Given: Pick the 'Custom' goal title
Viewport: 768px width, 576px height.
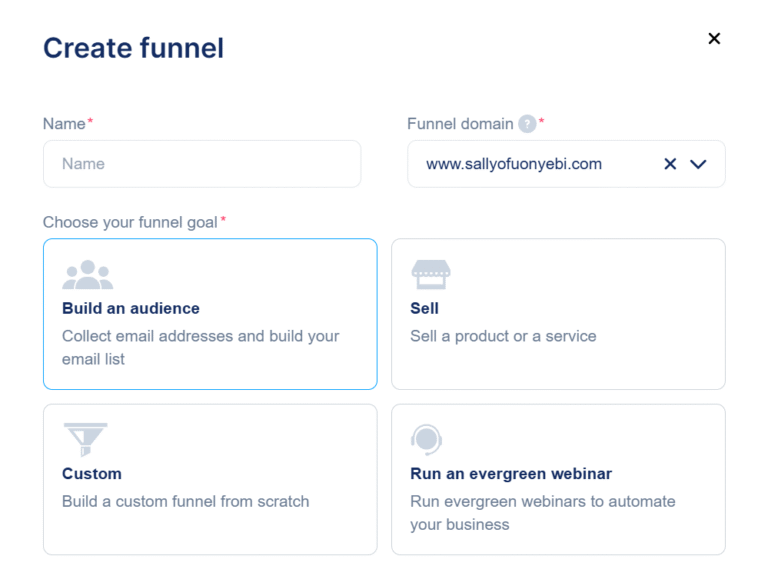Looking at the screenshot, I should click(92, 473).
